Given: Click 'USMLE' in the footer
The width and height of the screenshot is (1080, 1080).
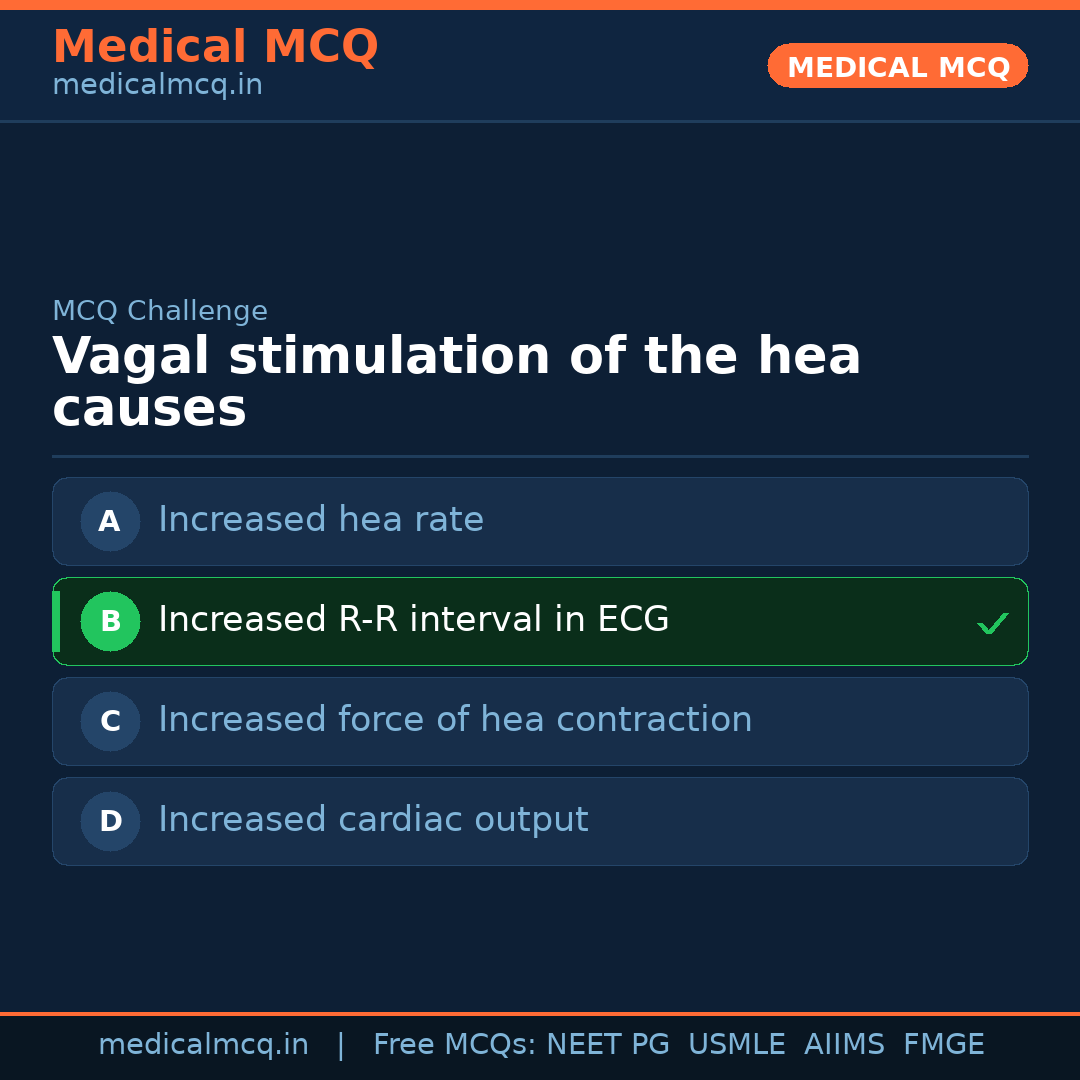Looking at the screenshot, I should coord(736,1045).
